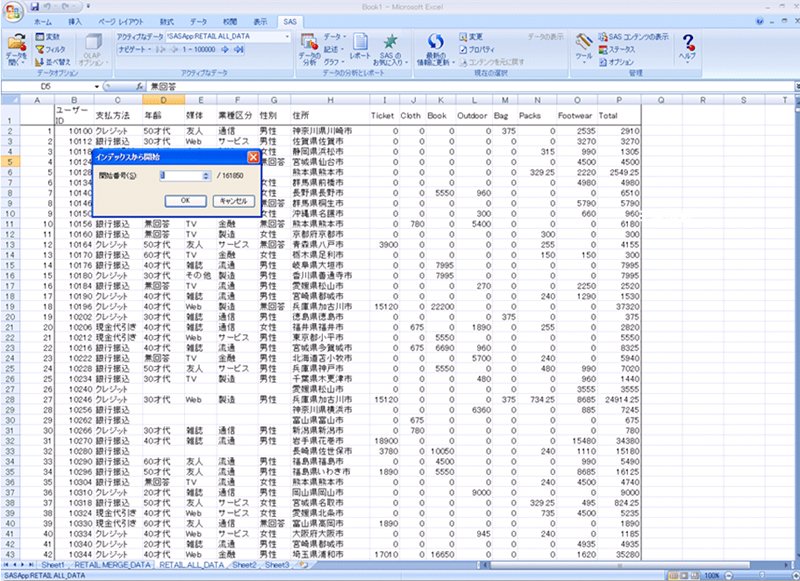Open the データ dropdown in analysis group

point(335,37)
